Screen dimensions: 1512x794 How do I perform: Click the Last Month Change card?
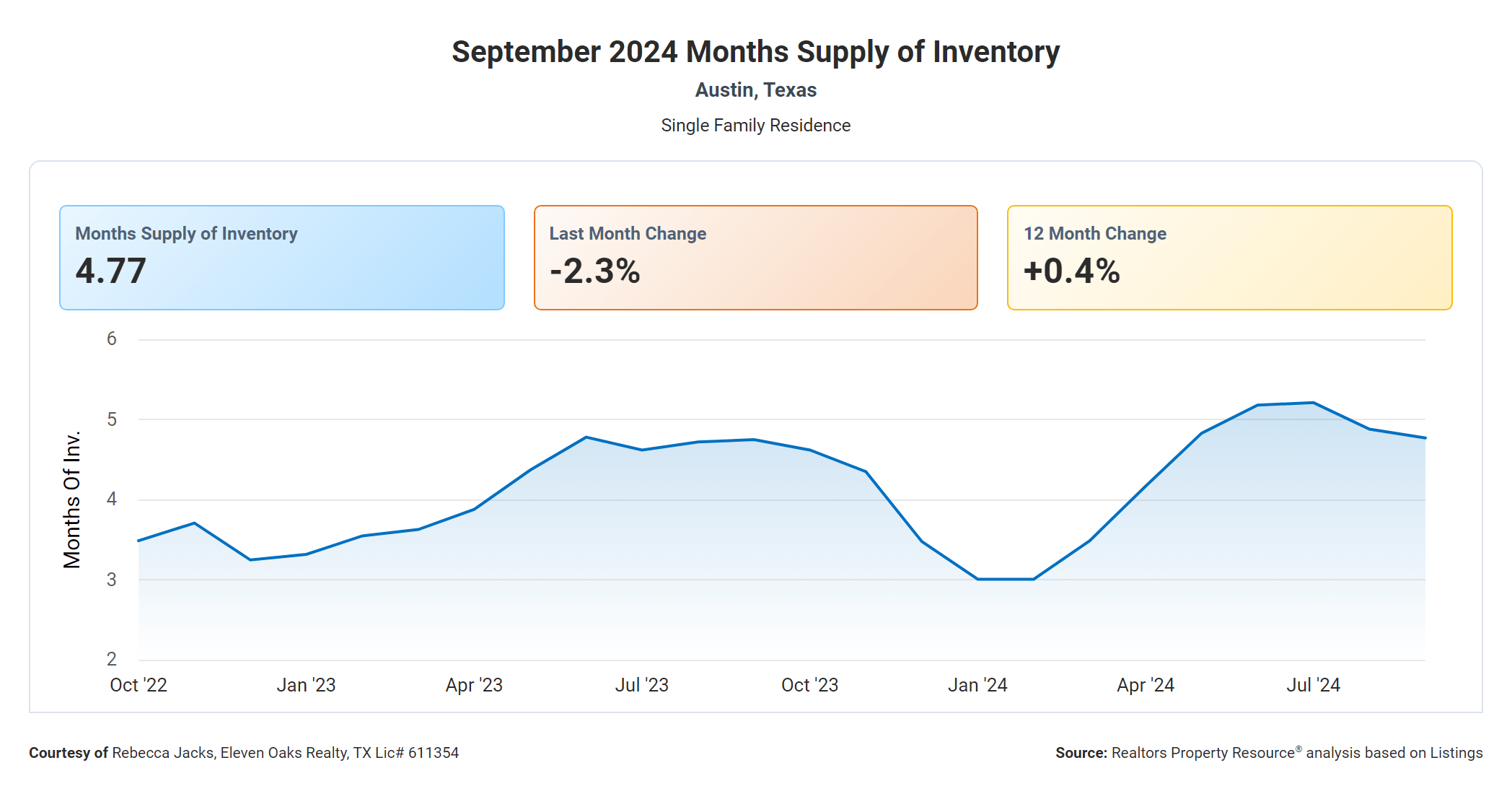[755, 258]
